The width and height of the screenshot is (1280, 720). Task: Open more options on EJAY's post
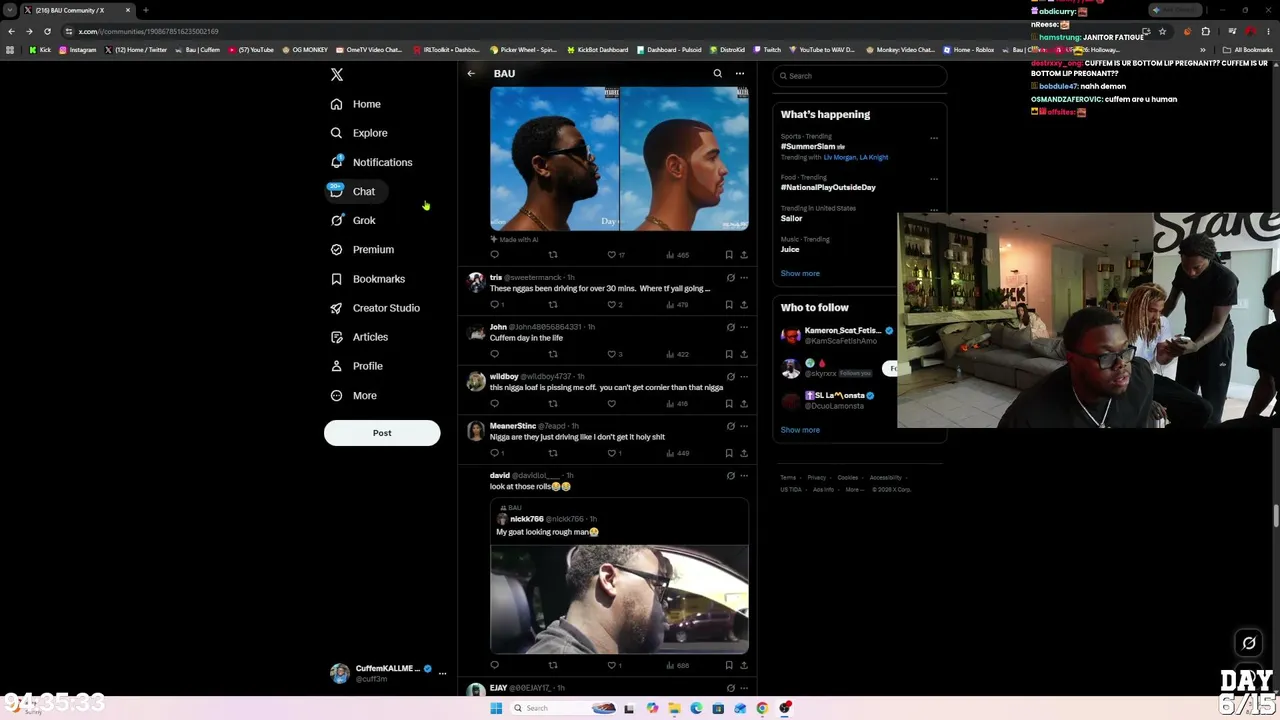pyautogui.click(x=743, y=688)
